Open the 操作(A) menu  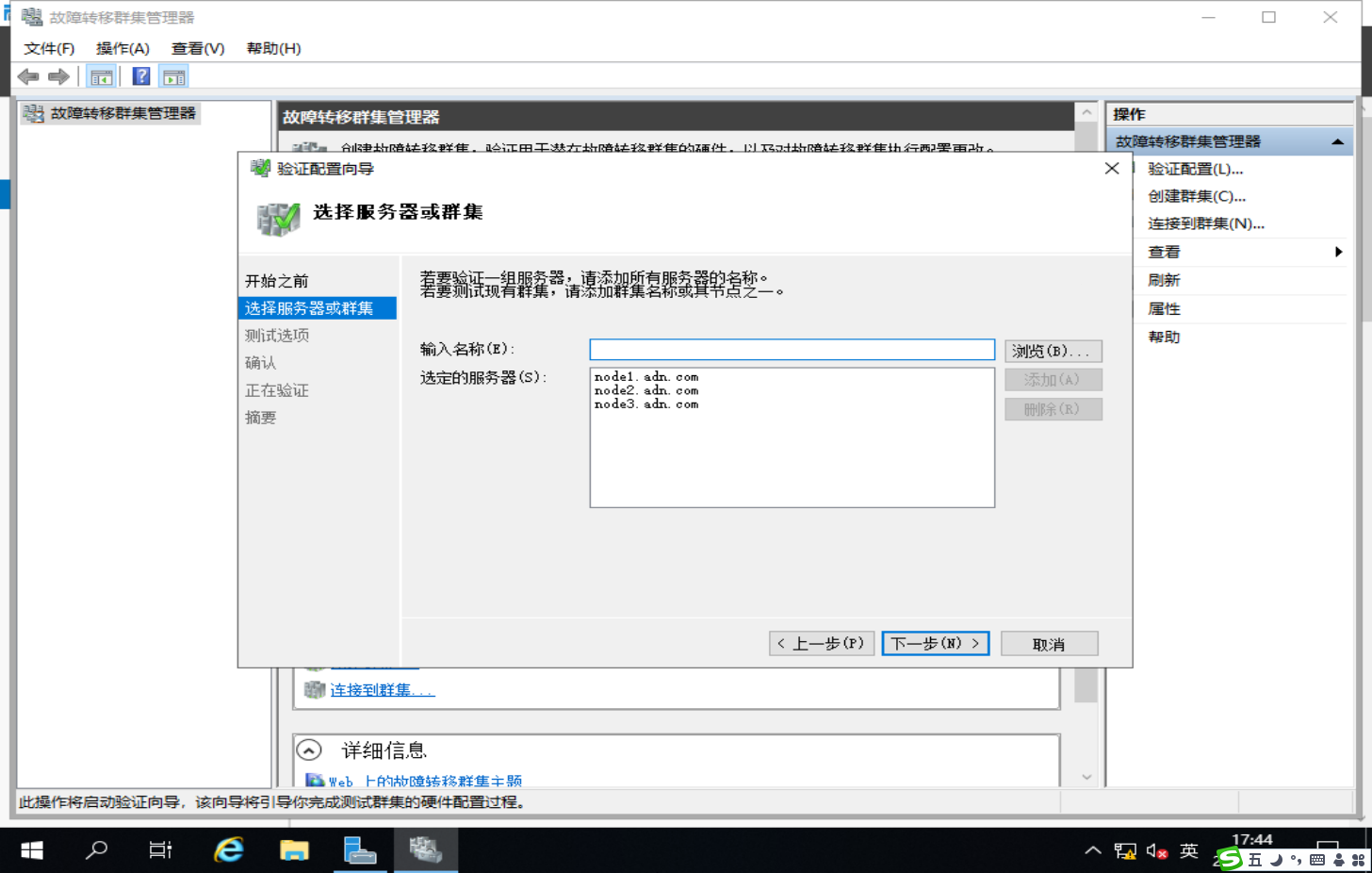tap(122, 48)
